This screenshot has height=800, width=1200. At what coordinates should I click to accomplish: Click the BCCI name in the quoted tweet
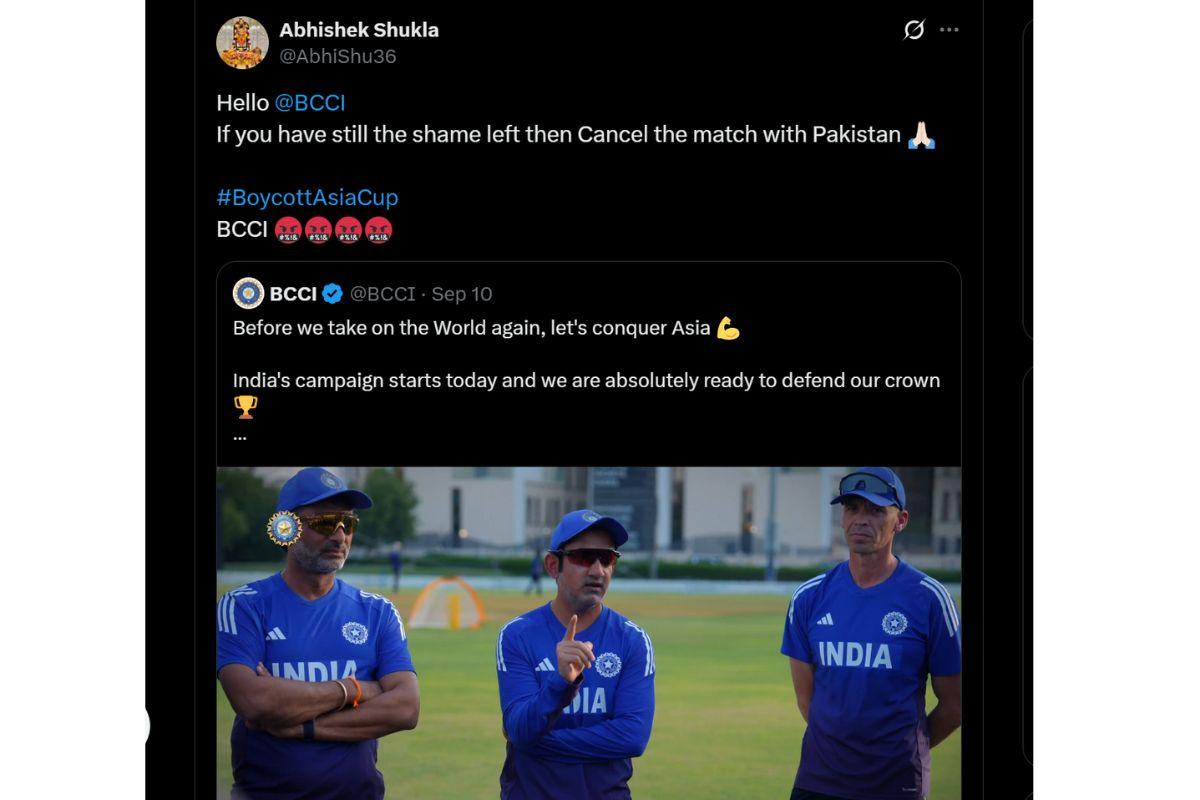tap(294, 293)
